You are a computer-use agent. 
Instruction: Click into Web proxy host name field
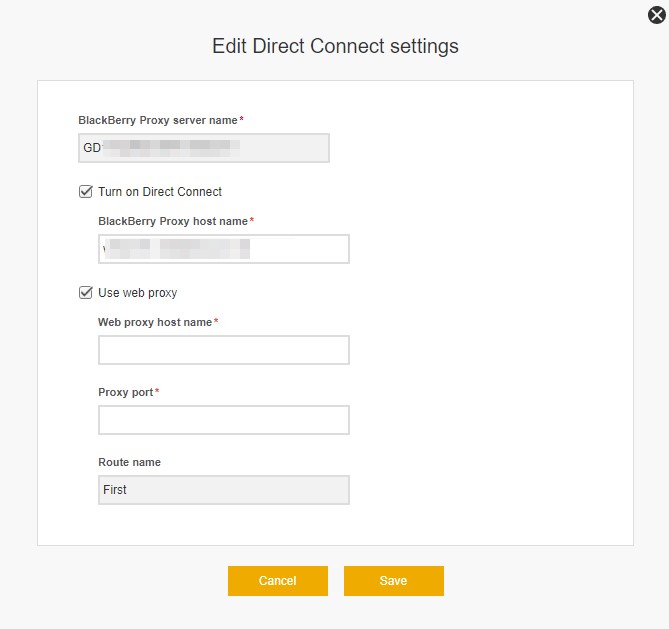coord(224,350)
